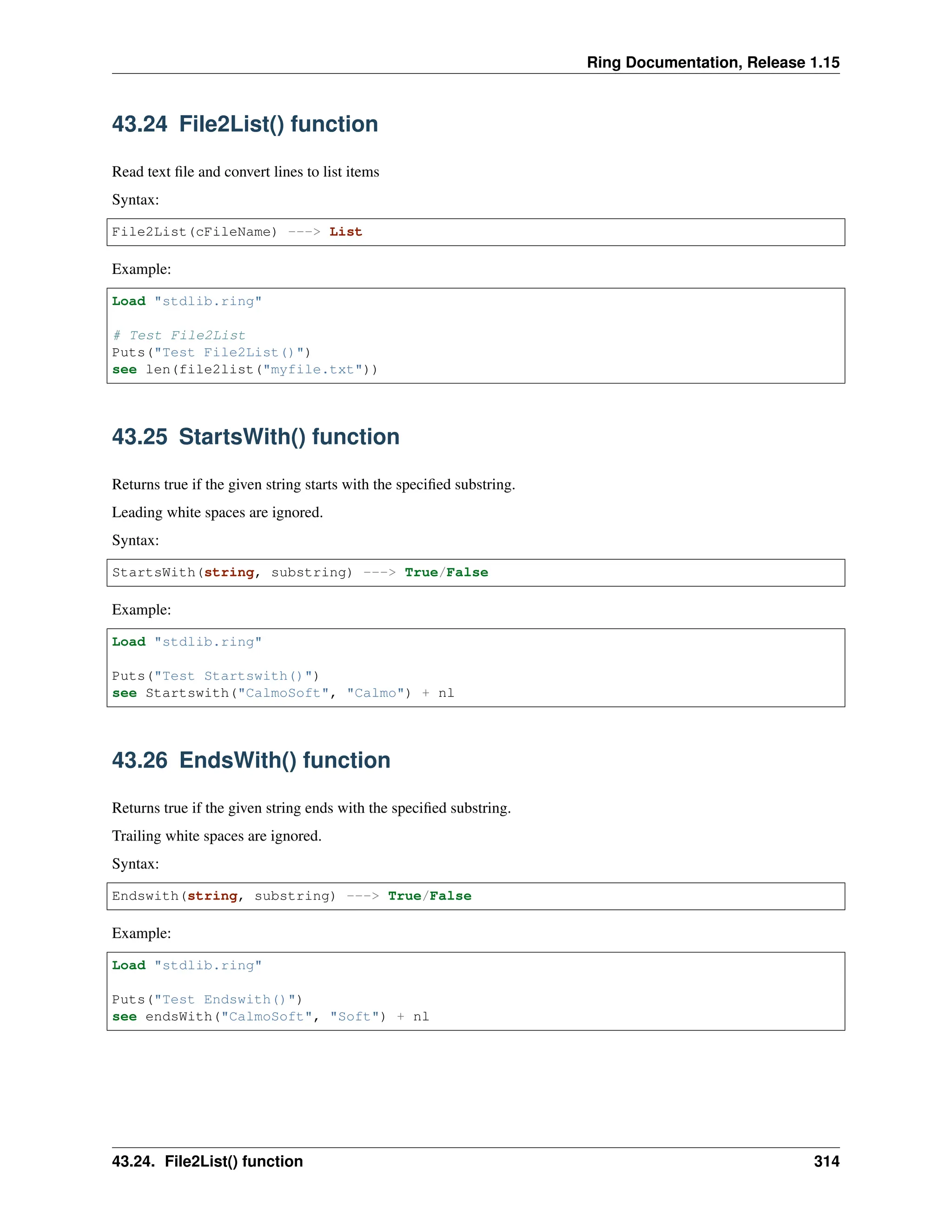Click the "43.24 File2List() function" section heading
The image size is (952, 1232).
(x=245, y=124)
